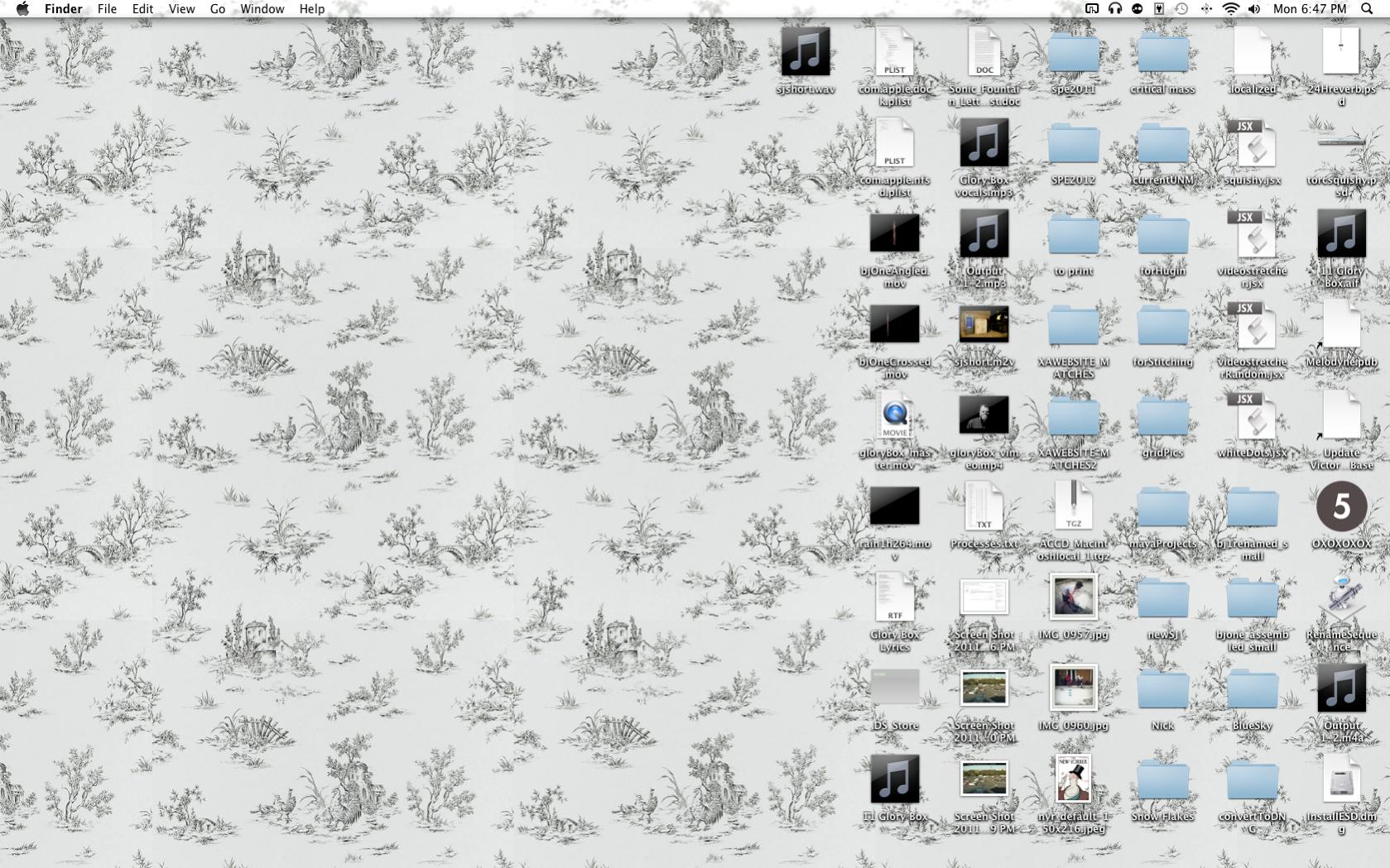Select the Melodyne.pub alias icon

pos(1341,324)
